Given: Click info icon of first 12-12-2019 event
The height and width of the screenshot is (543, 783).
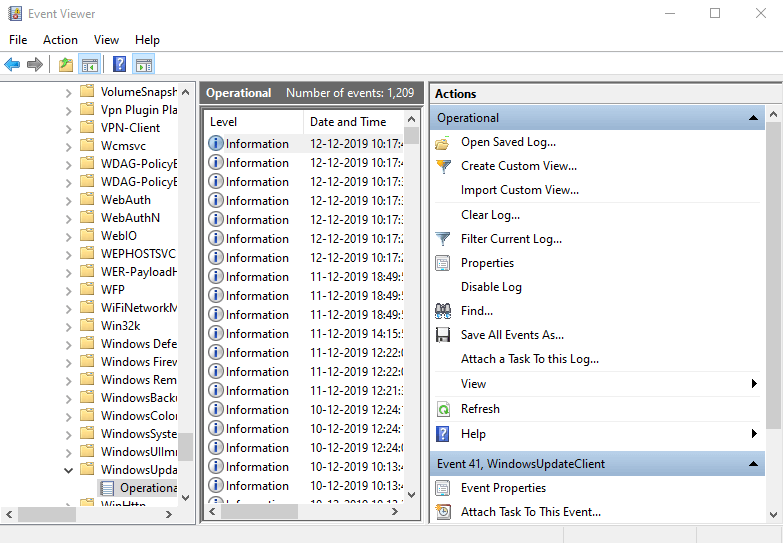Looking at the screenshot, I should (x=216, y=143).
